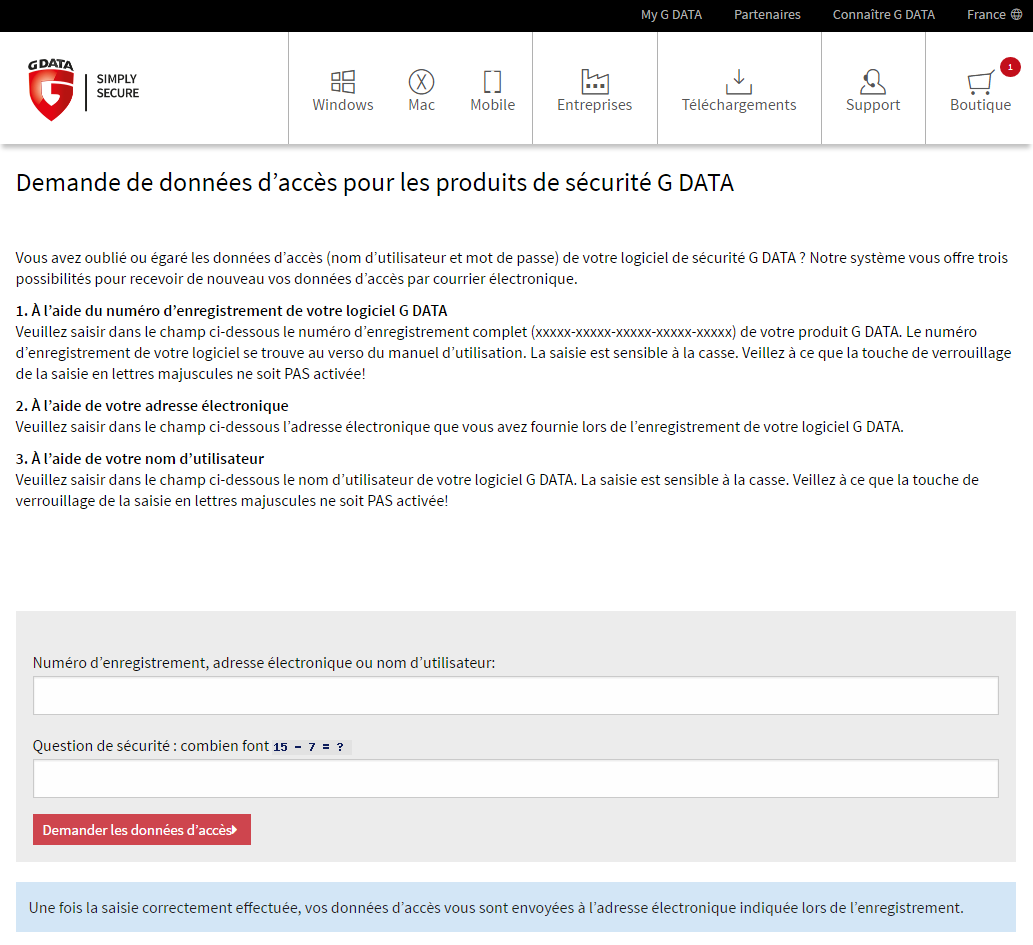
Task: Open the Partenaires menu link
Action: pyautogui.click(x=768, y=14)
